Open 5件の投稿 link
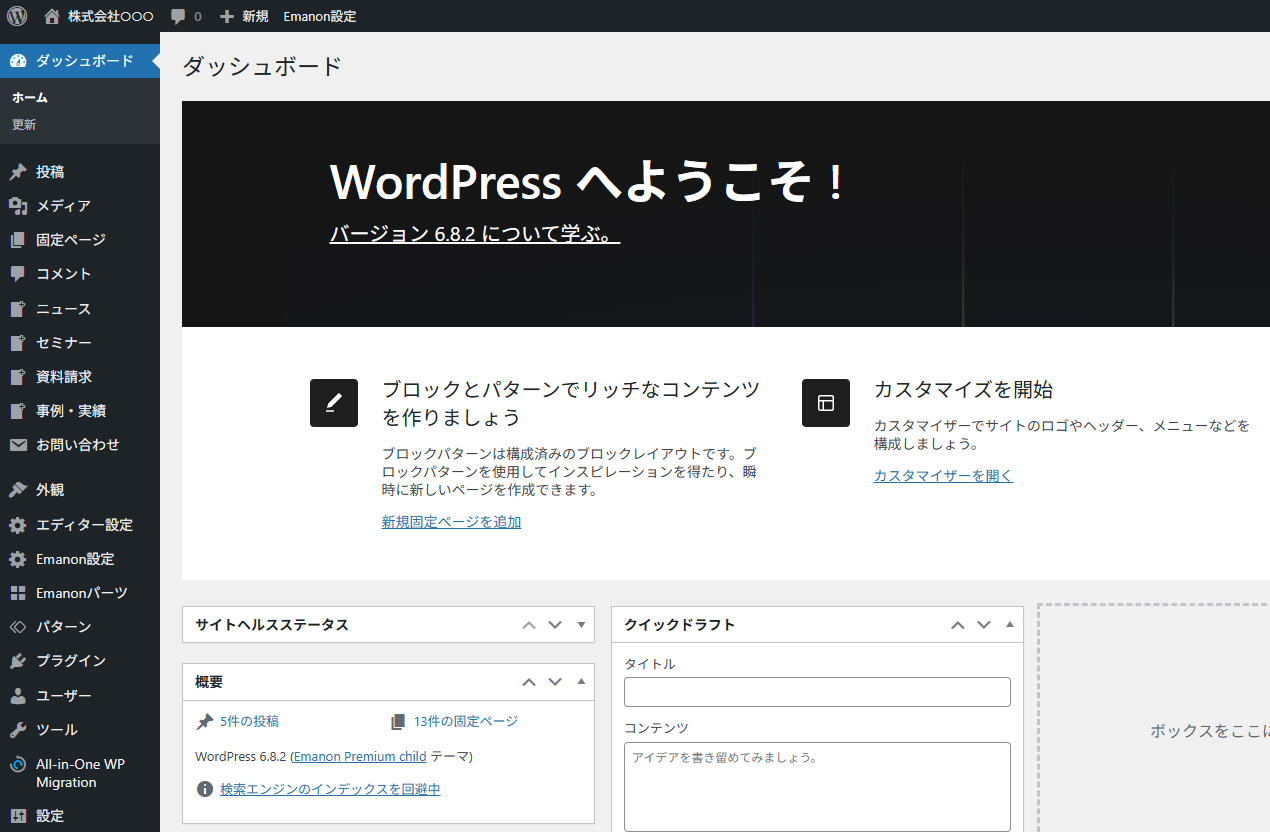This screenshot has width=1270, height=832. (249, 721)
